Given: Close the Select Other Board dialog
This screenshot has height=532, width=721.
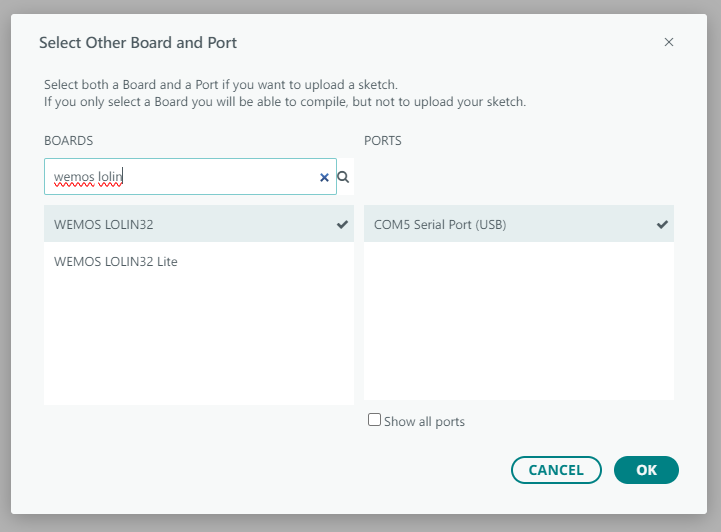Looking at the screenshot, I should (669, 42).
